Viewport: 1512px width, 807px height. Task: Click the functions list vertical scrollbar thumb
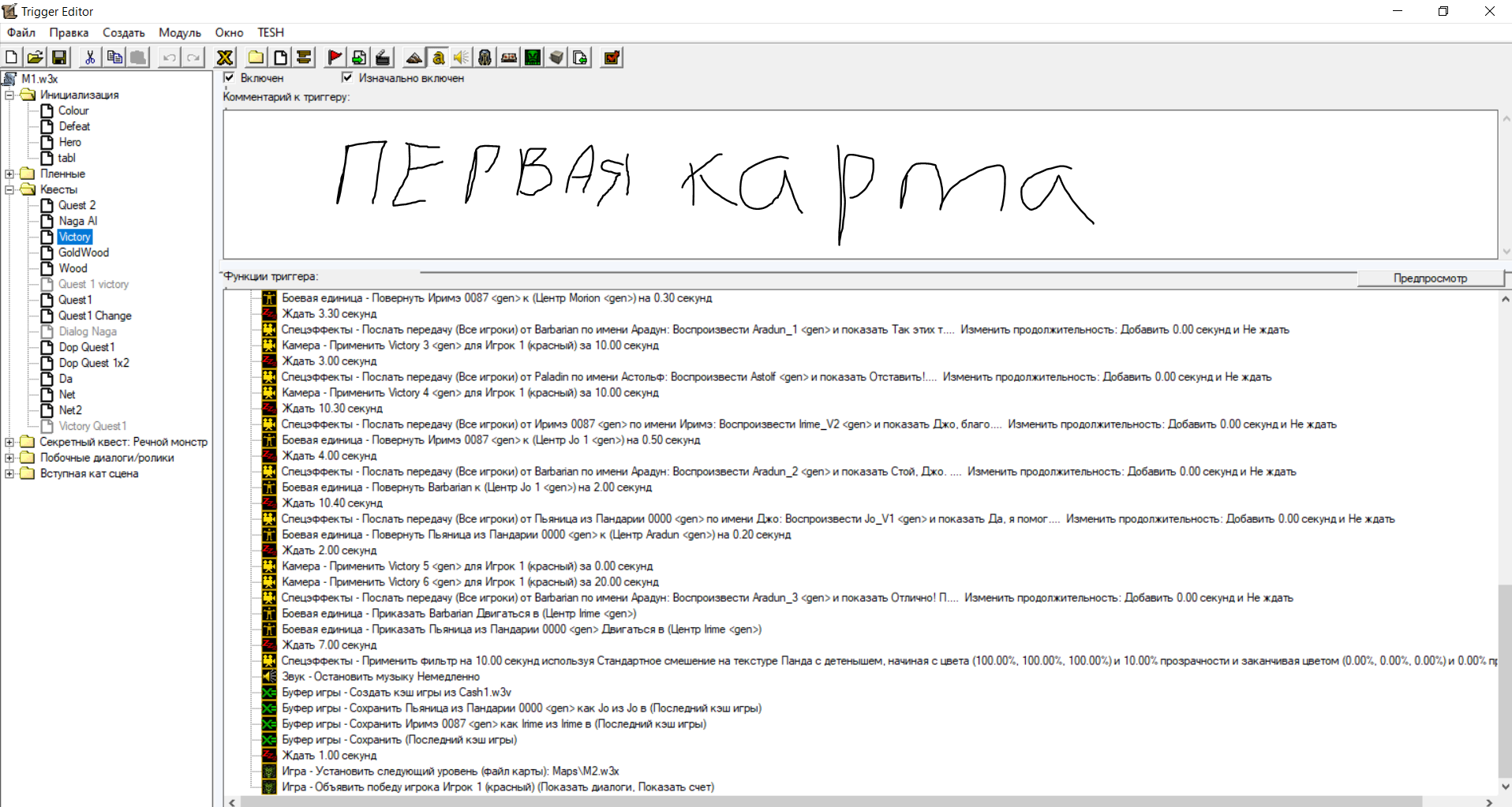[1505, 680]
